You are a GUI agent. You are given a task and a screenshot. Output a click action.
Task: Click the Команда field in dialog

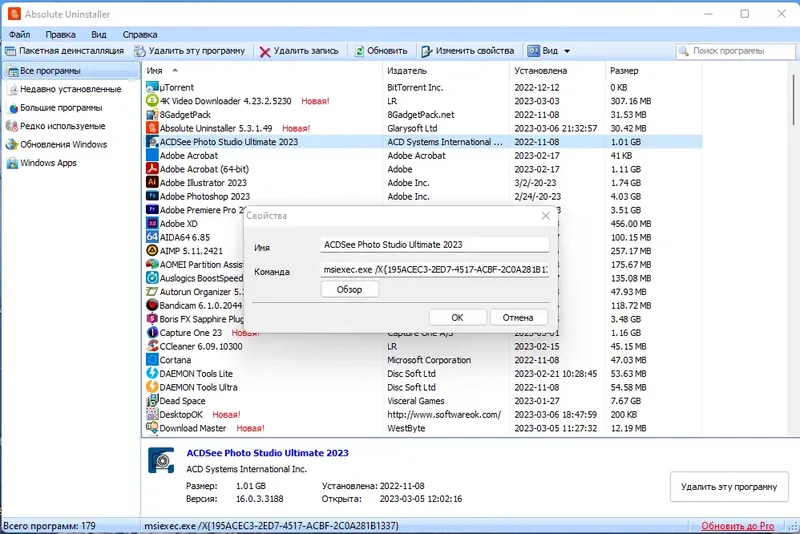coord(435,269)
